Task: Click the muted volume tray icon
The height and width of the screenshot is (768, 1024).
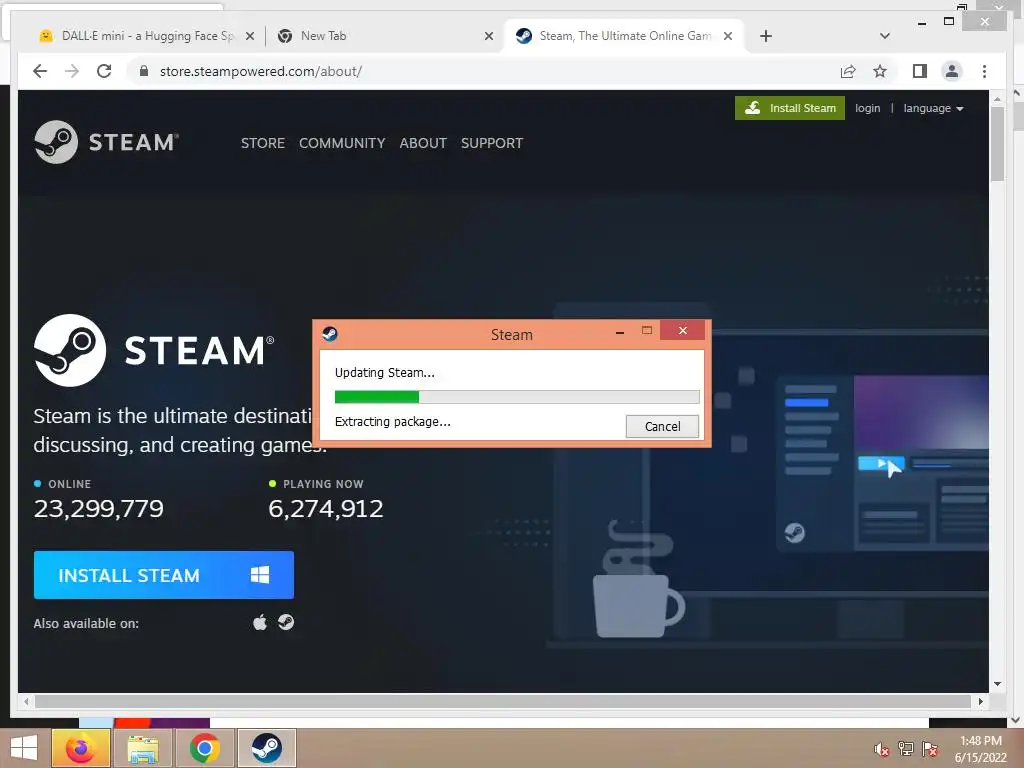Action: tap(881, 749)
